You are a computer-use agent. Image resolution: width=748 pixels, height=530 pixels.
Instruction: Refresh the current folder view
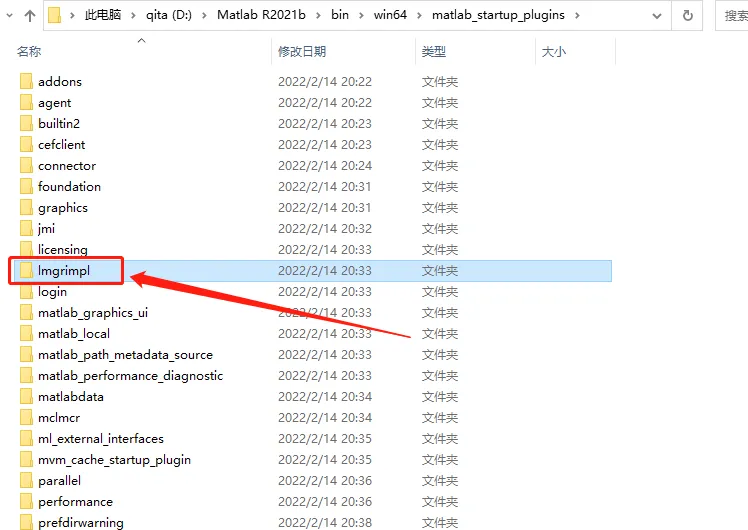click(687, 16)
